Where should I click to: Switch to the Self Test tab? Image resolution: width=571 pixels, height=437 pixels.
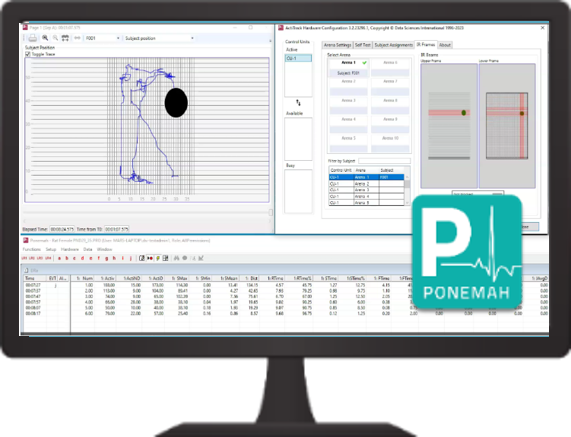(x=363, y=45)
